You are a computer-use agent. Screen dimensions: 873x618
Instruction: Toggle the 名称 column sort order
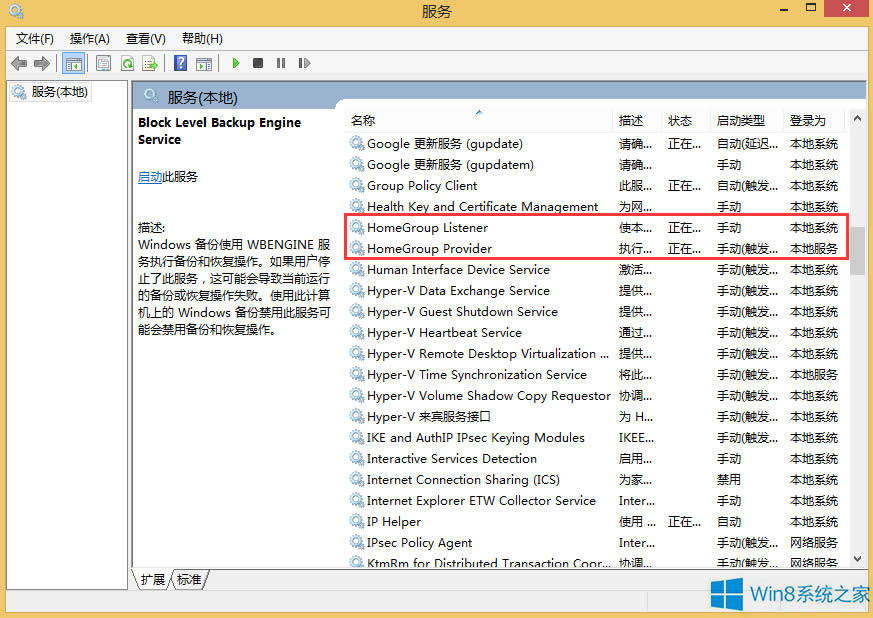(x=362, y=119)
